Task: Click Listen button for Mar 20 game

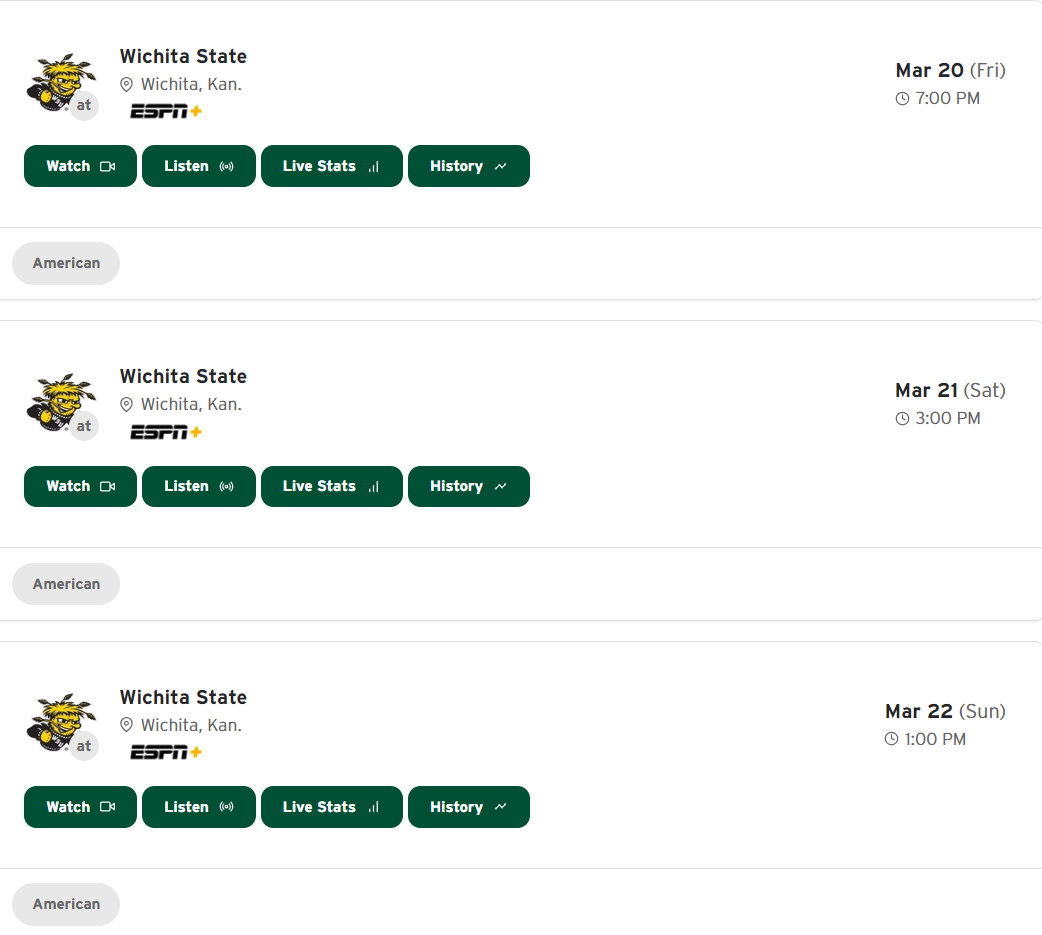Action: (x=198, y=166)
